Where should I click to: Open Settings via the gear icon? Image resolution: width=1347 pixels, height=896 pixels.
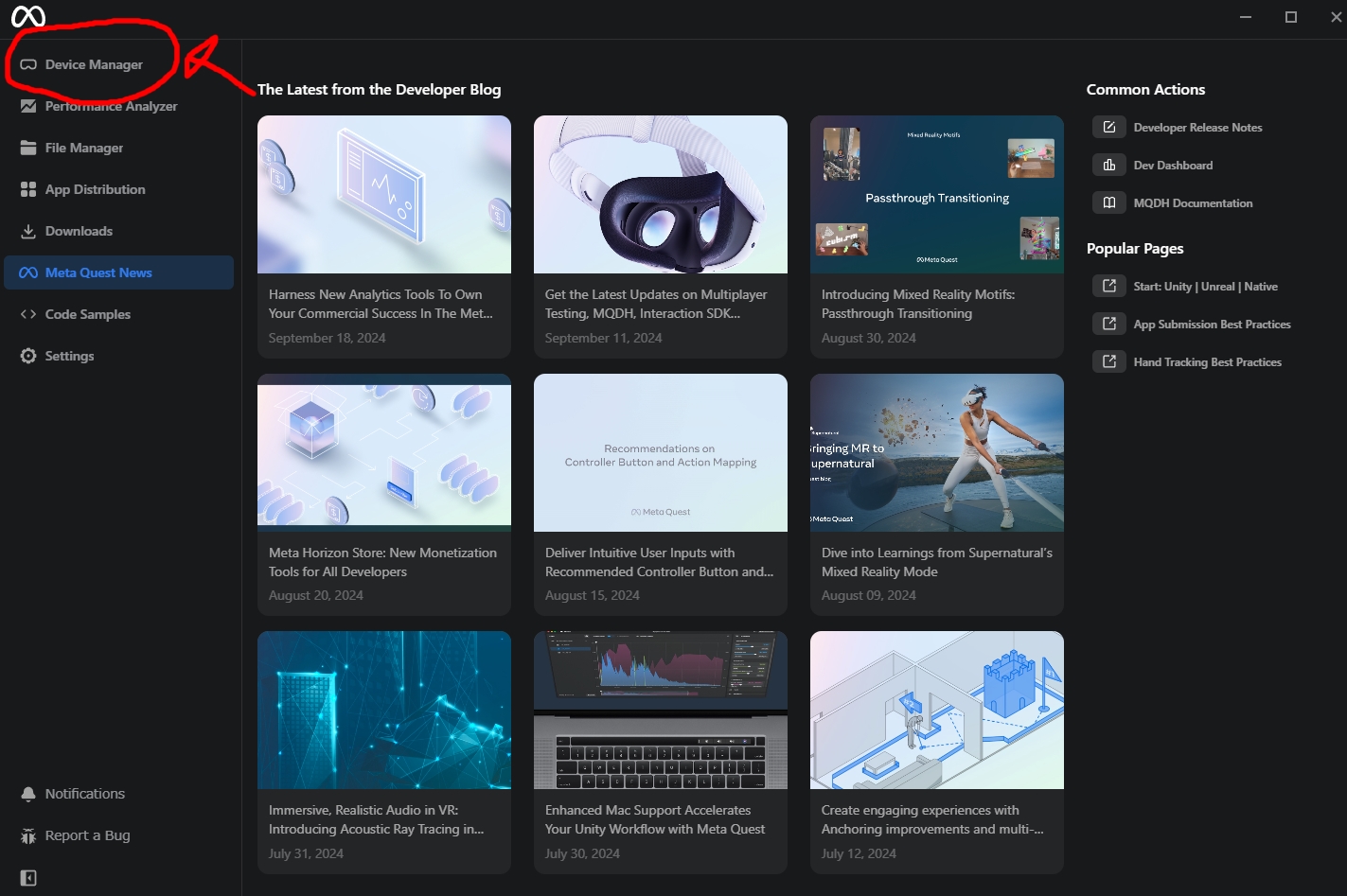(x=28, y=356)
